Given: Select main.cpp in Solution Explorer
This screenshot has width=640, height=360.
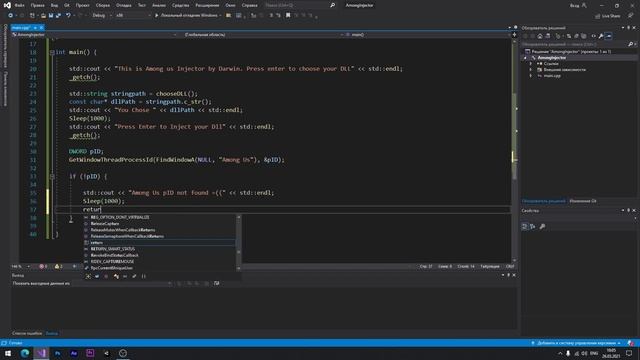Looking at the screenshot, I should 552,76.
